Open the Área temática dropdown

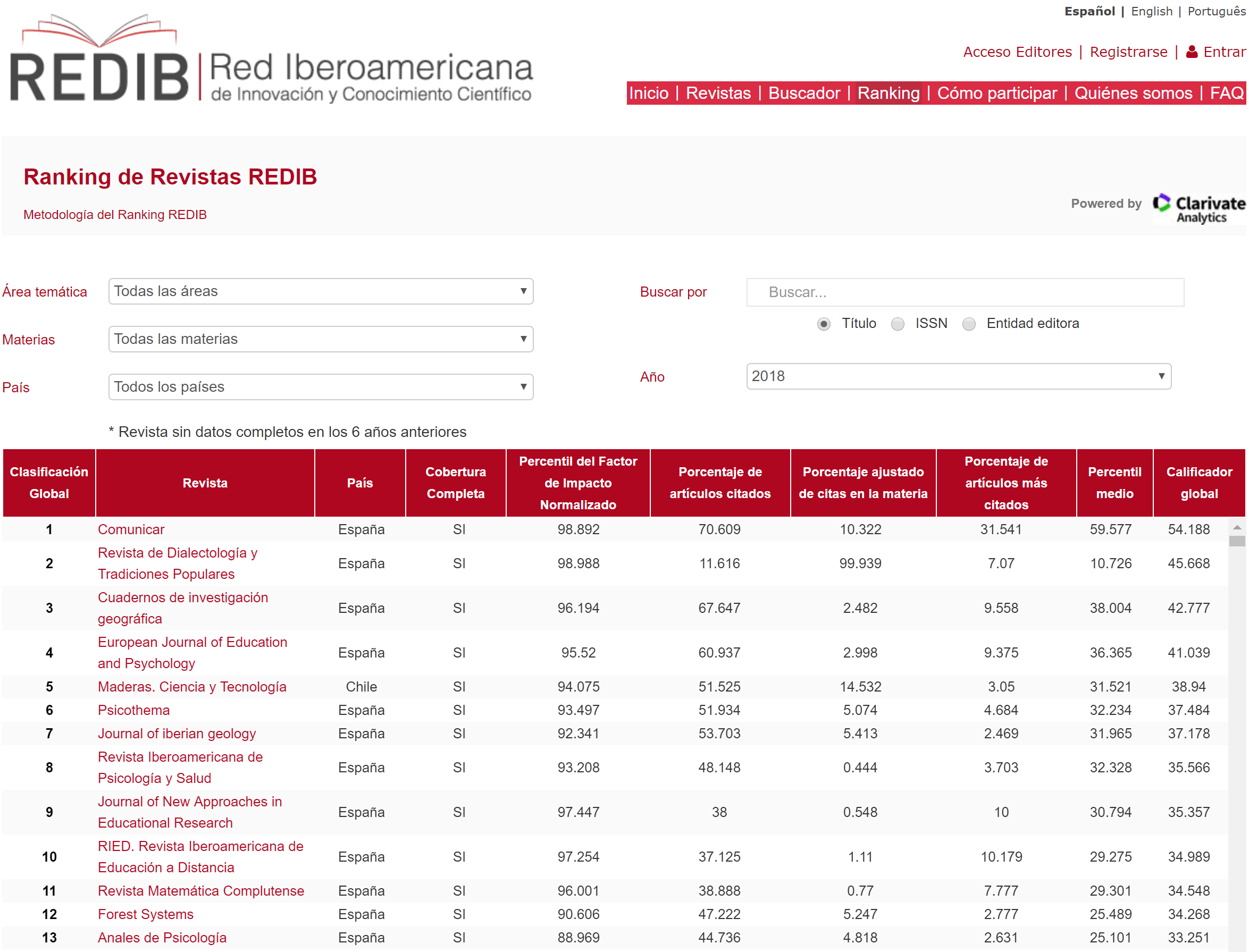pos(321,291)
